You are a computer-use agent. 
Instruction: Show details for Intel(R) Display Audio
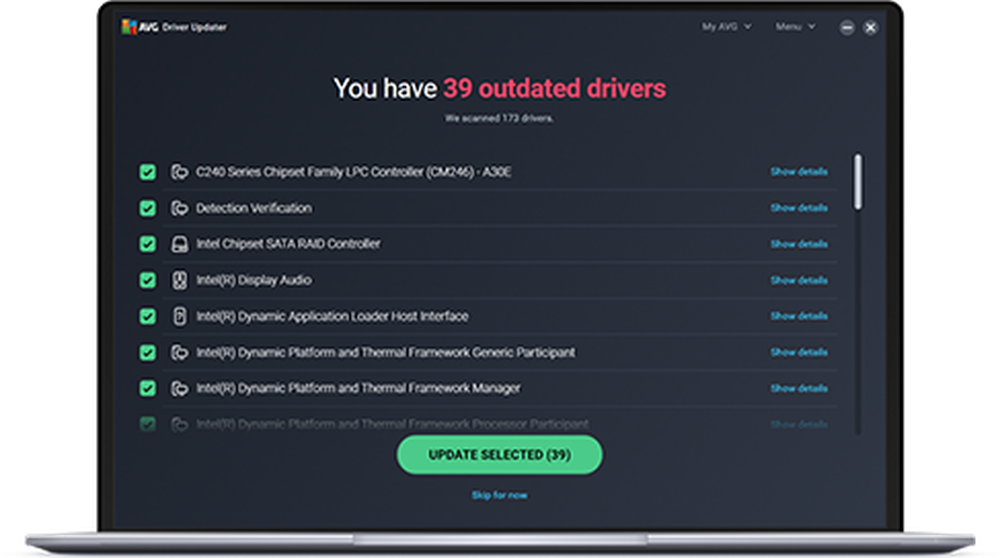(798, 281)
